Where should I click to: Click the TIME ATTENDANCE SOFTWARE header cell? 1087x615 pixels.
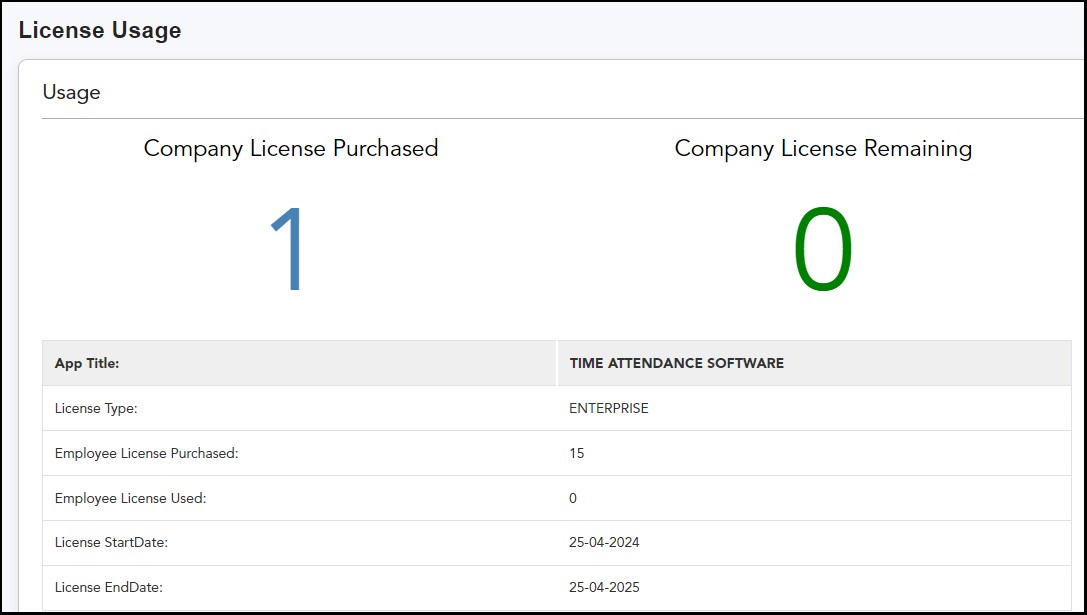(676, 363)
